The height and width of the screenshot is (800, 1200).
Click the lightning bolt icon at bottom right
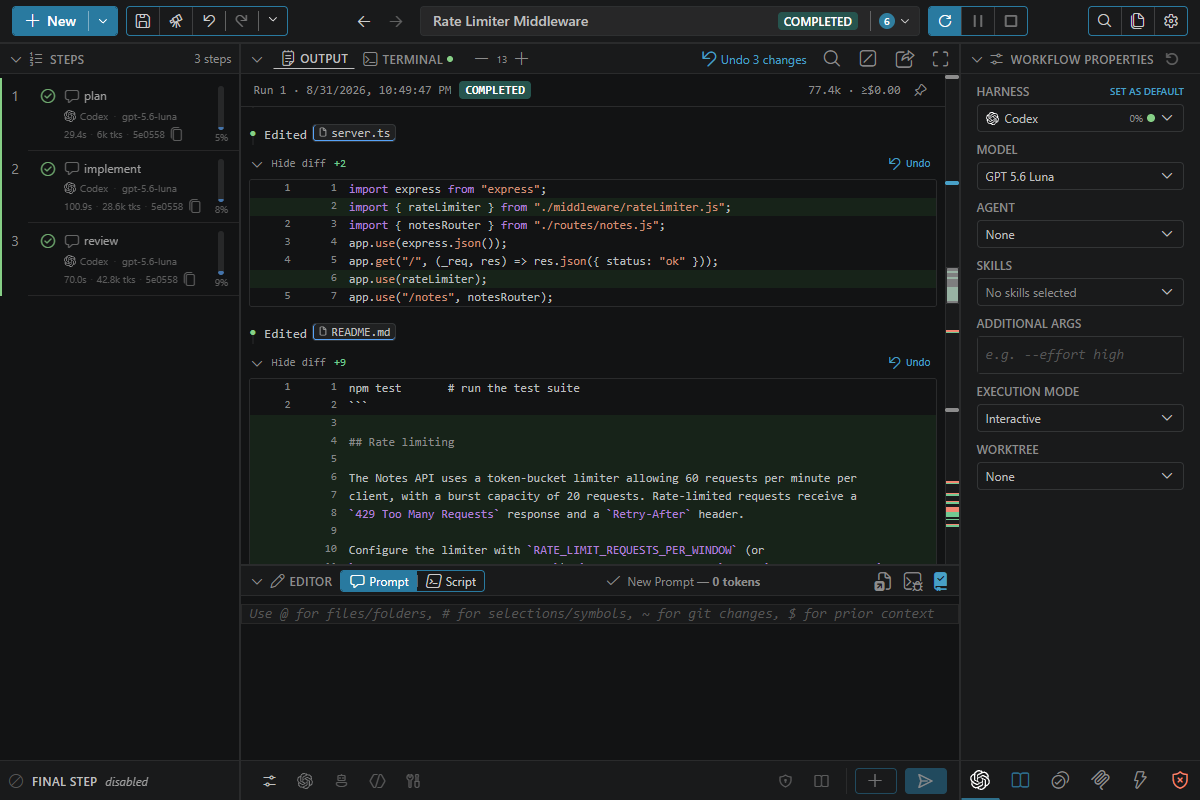[1140, 780]
